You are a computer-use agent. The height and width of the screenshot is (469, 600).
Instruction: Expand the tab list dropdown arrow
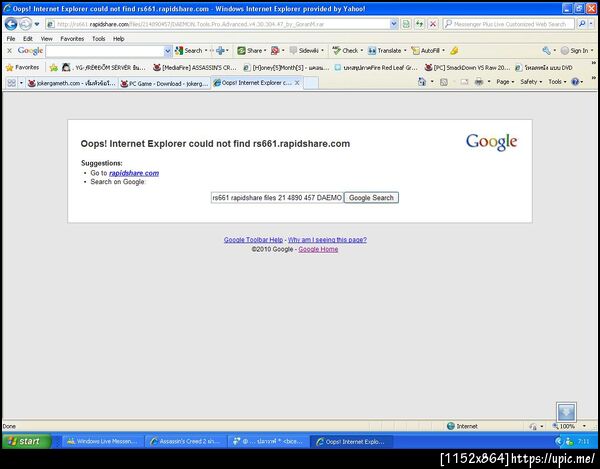(x=21, y=83)
